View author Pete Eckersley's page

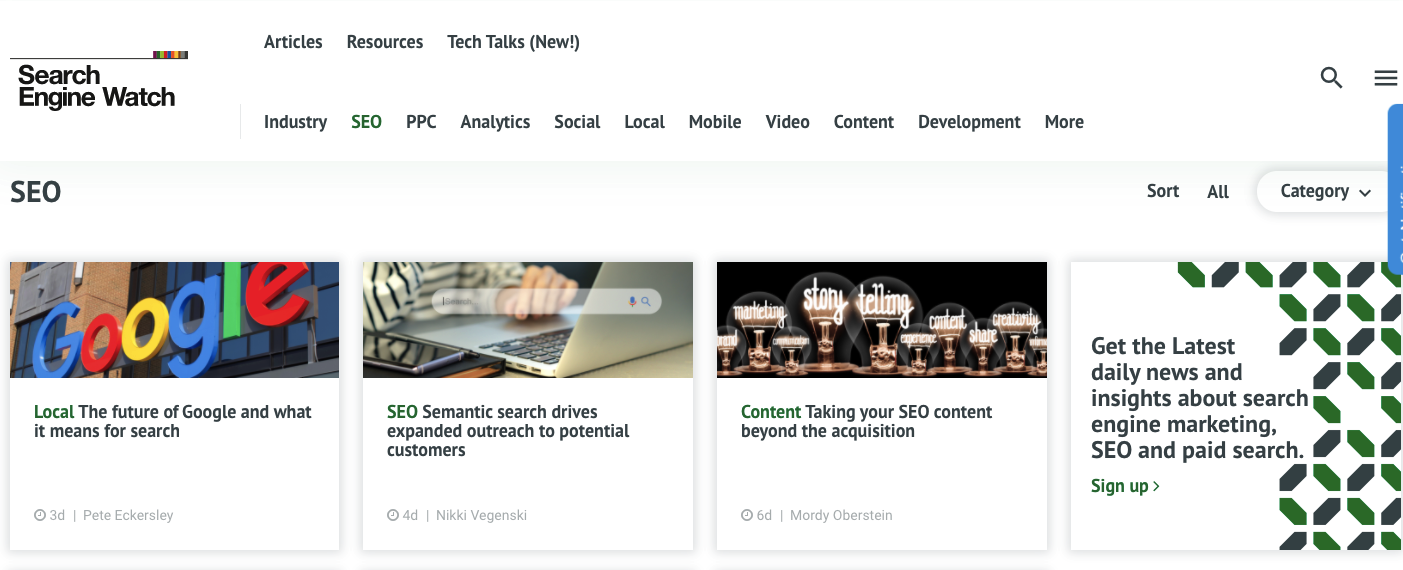pyautogui.click(x=128, y=515)
